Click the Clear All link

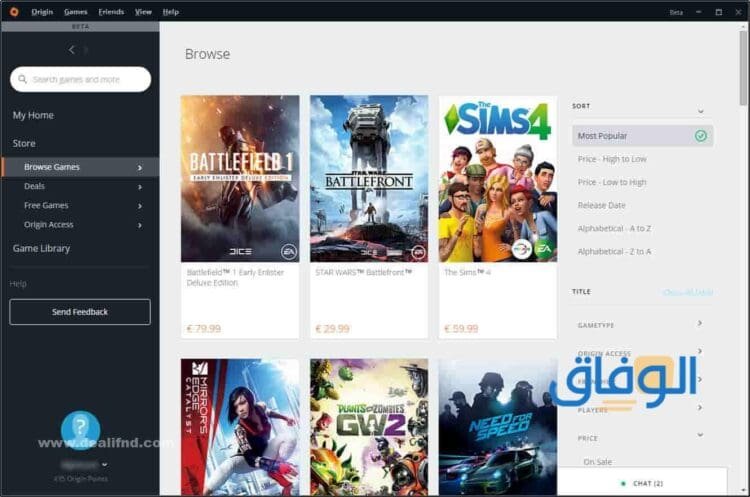688,292
